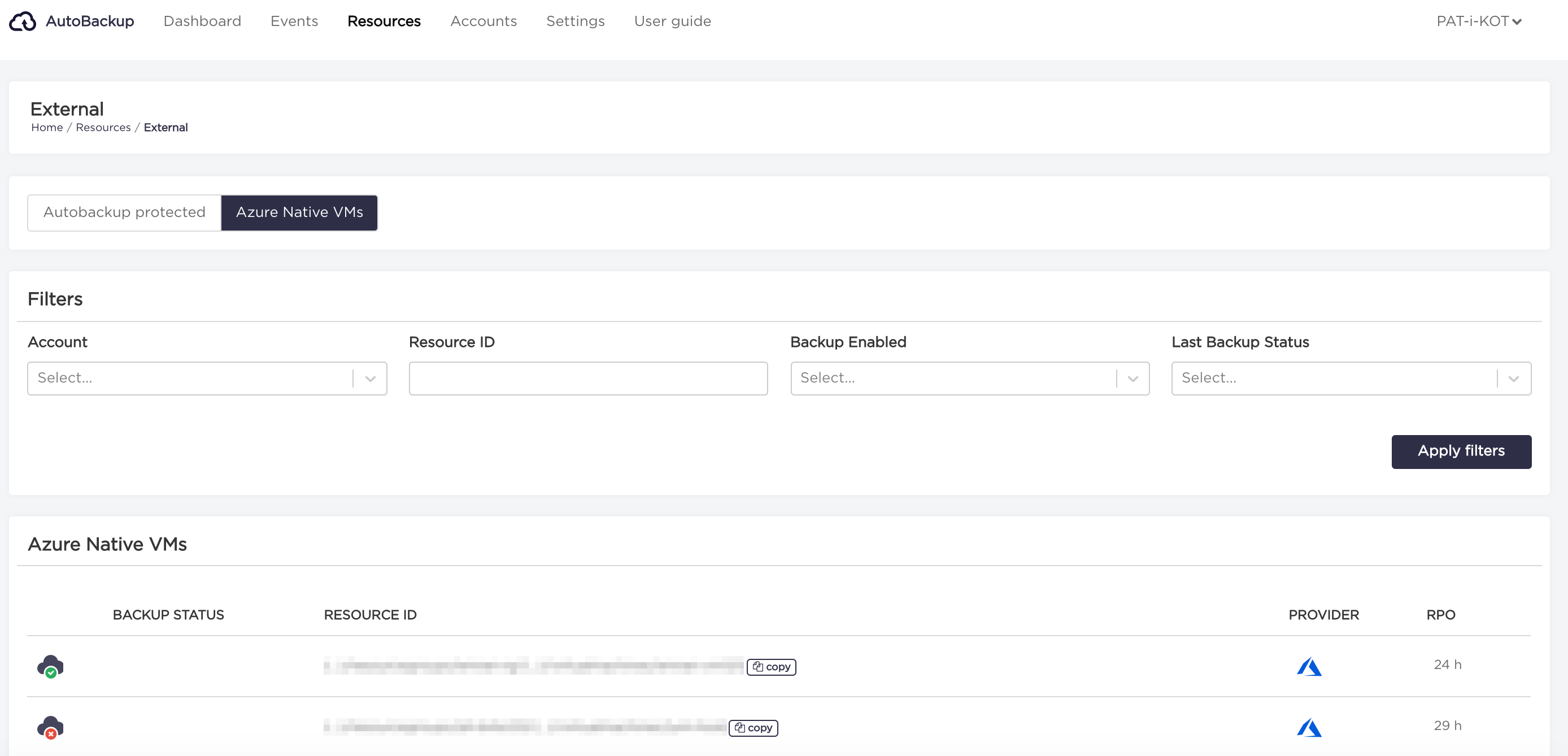Switch to the Autobackup protected tab
The image size is (1568, 756).
coord(124,212)
